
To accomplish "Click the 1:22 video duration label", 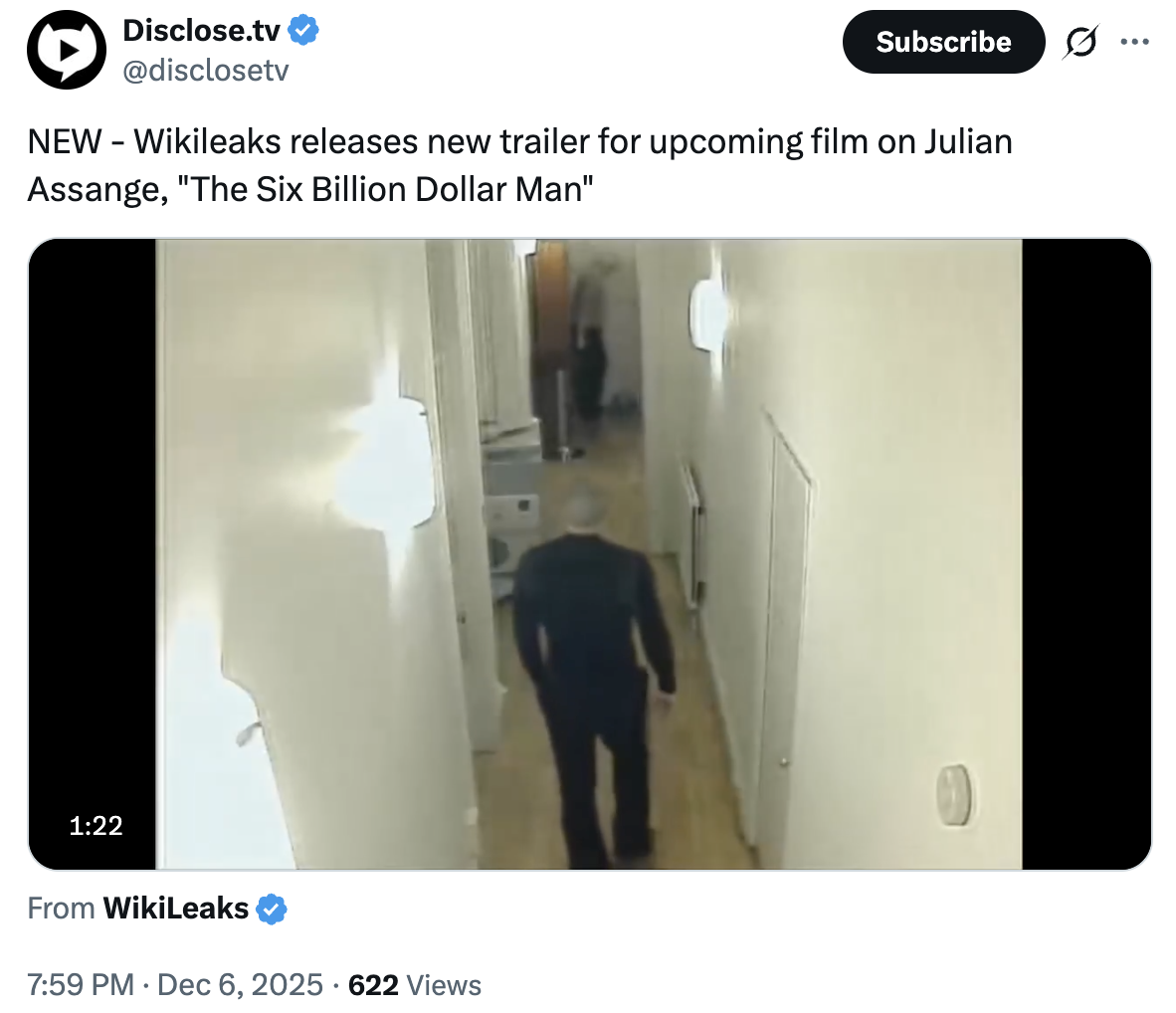I will pos(96,825).
